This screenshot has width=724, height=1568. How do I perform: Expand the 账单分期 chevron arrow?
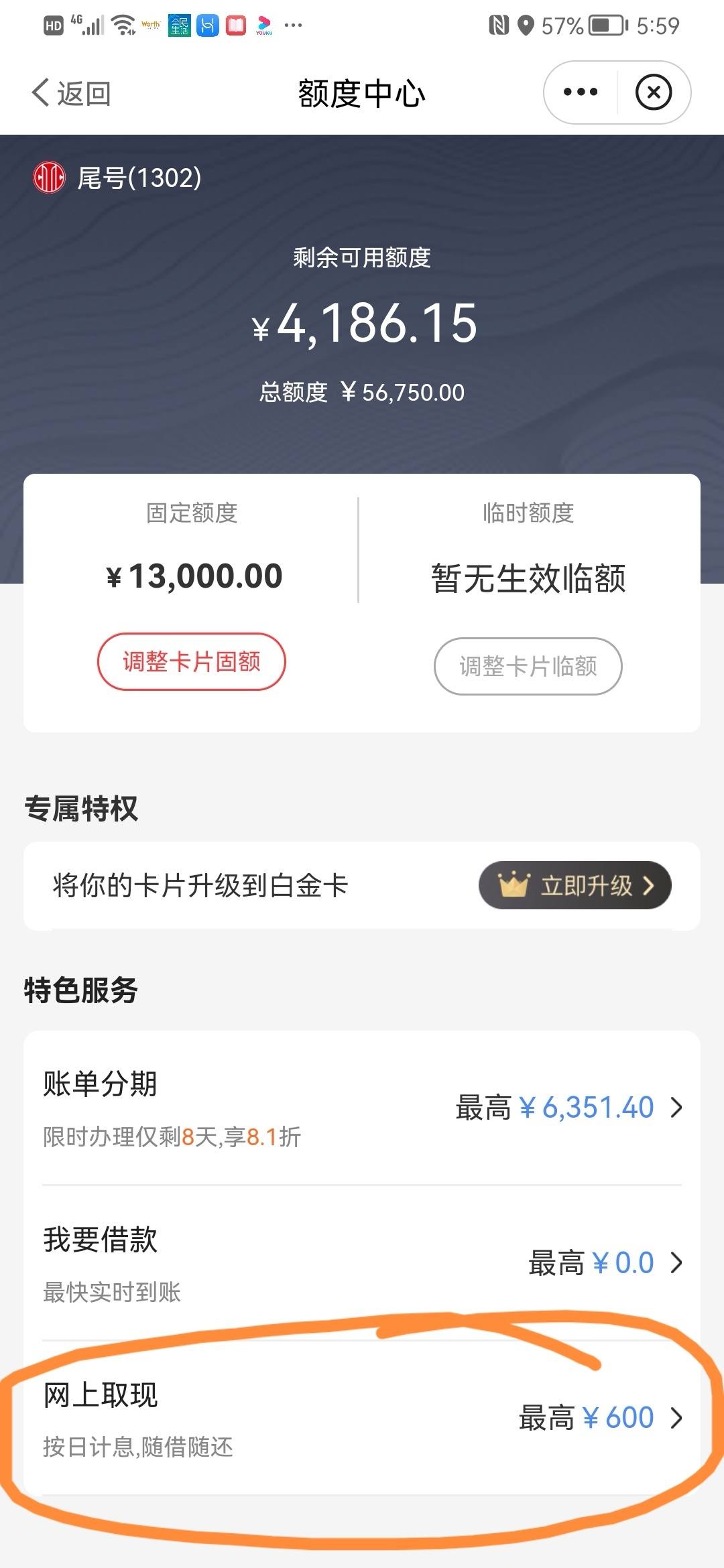pos(676,1108)
